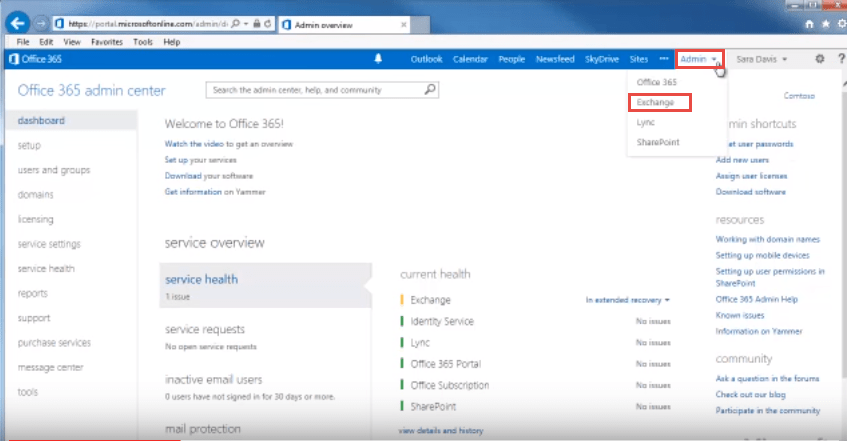The height and width of the screenshot is (441, 847).
Task: Open Newsfeed in top navigation
Action: [555, 59]
